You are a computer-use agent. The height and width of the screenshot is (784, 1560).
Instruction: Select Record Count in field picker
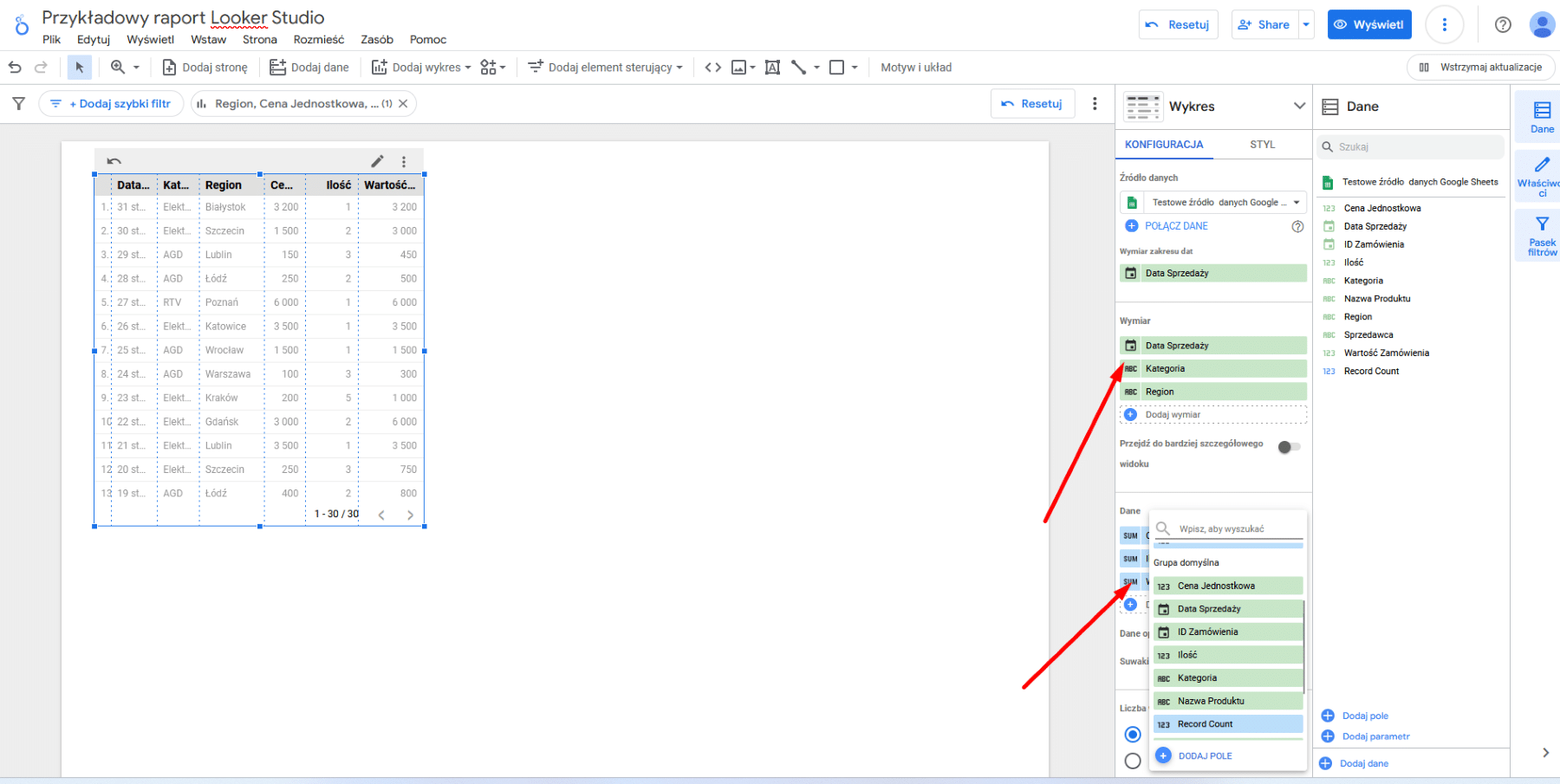tap(1228, 724)
